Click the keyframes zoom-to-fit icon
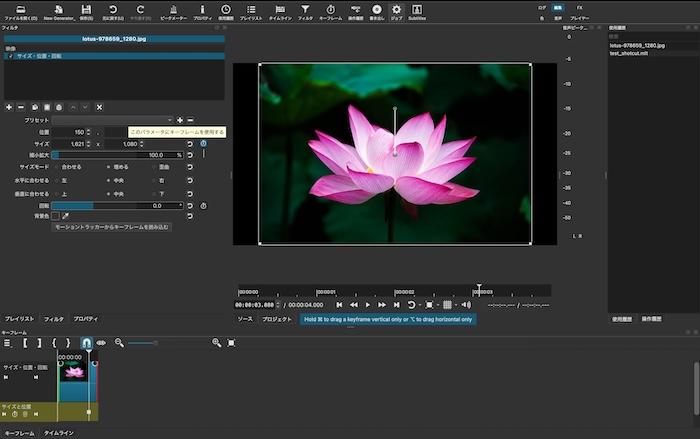The image size is (700, 439). click(x=231, y=343)
